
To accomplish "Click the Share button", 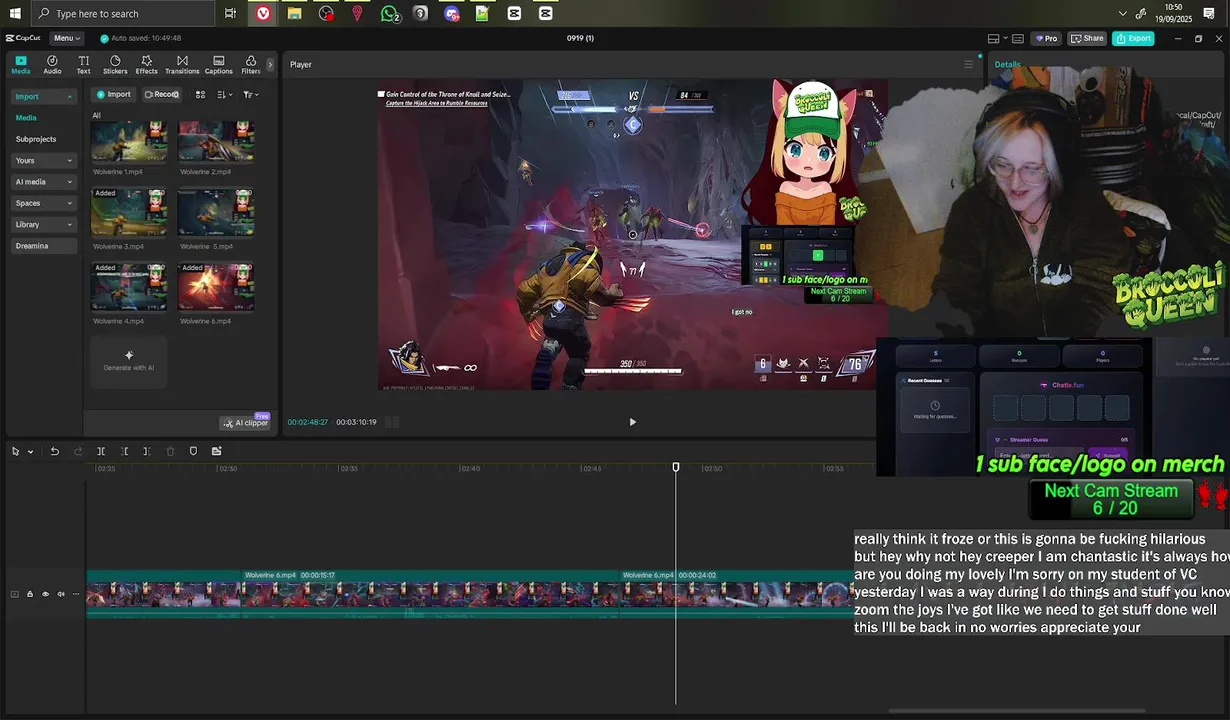I will coord(1087,38).
